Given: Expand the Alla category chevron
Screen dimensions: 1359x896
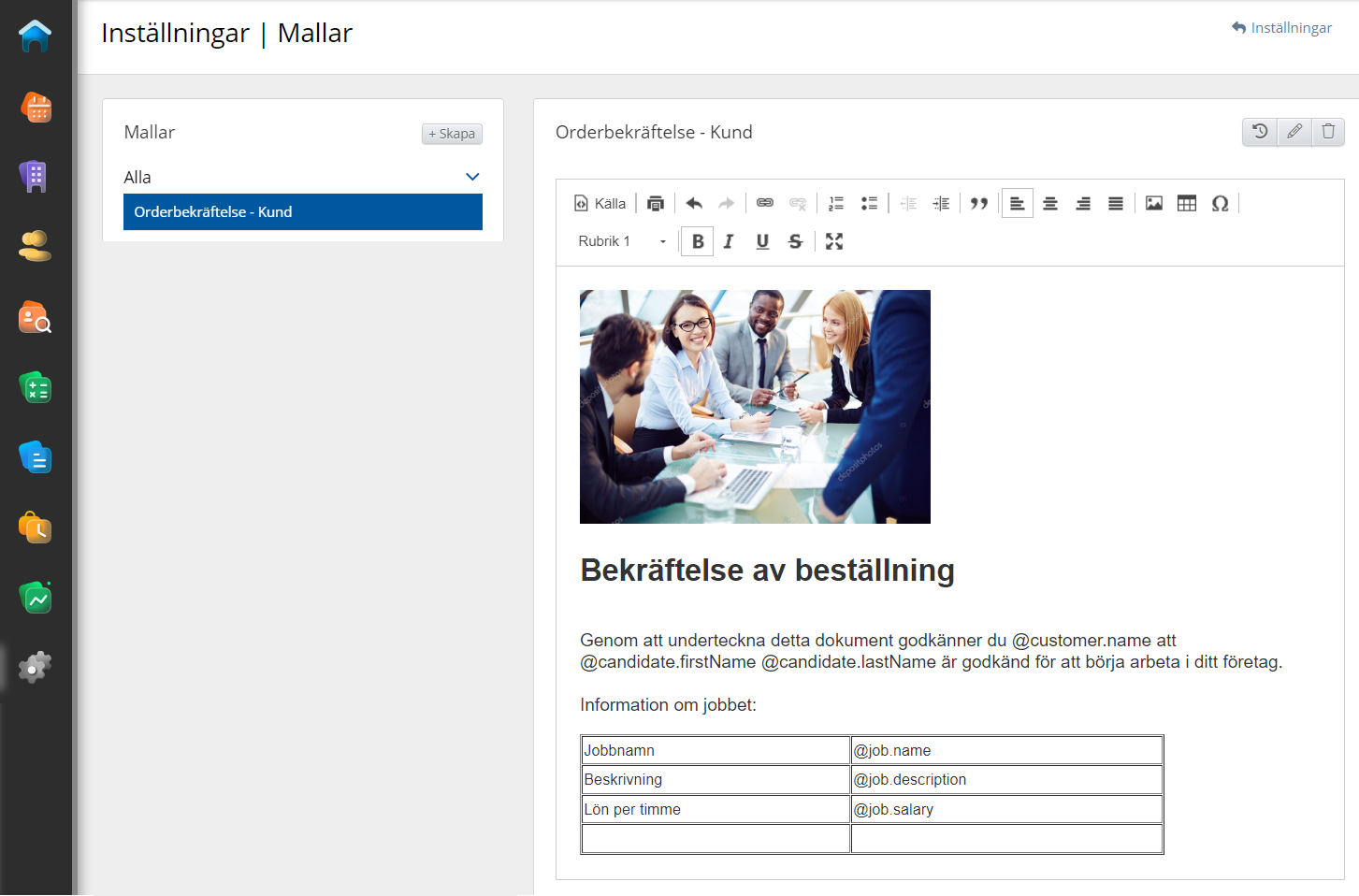Looking at the screenshot, I should pyautogui.click(x=472, y=177).
